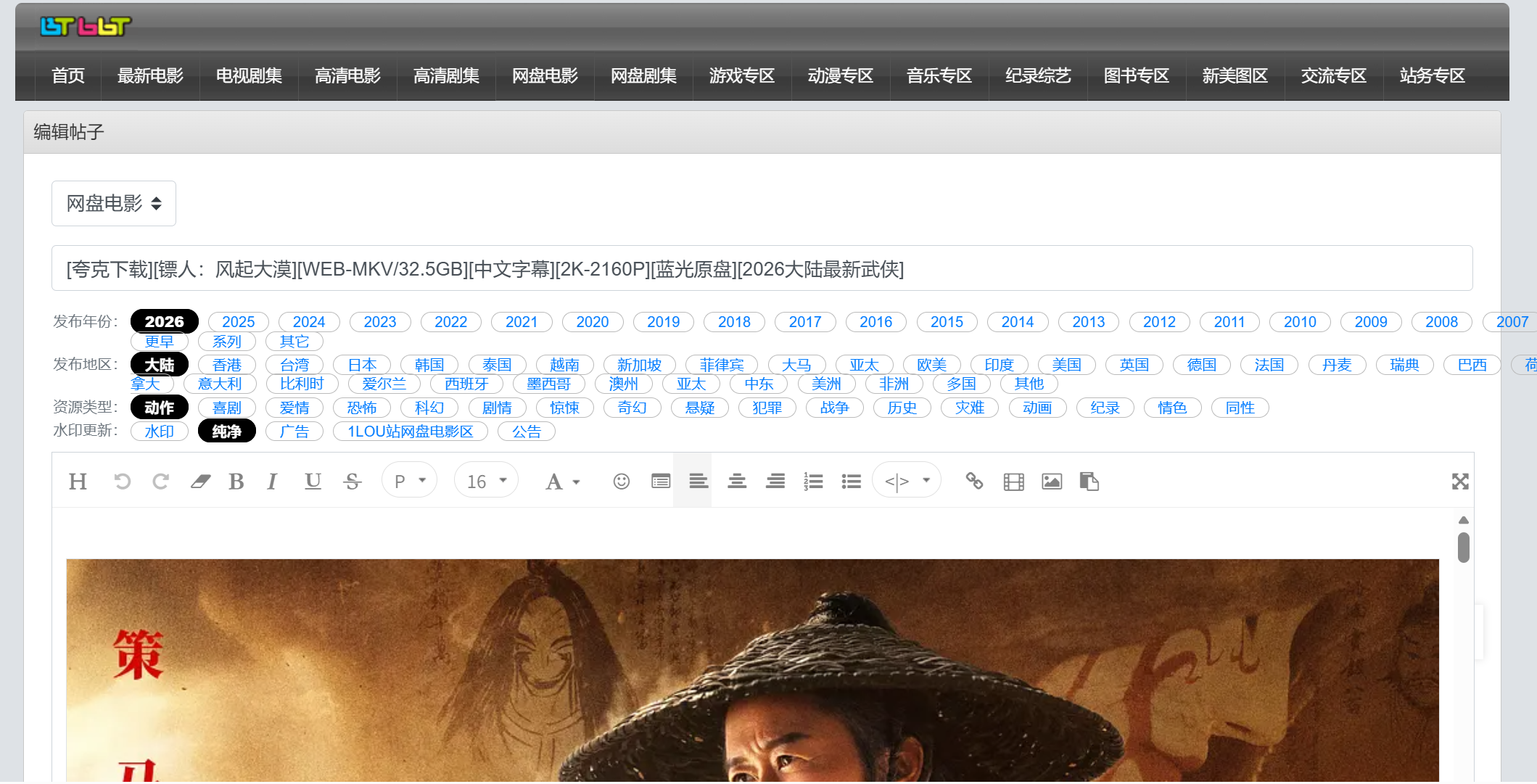Select the 广告 tag
1537x784 pixels.
[294, 432]
